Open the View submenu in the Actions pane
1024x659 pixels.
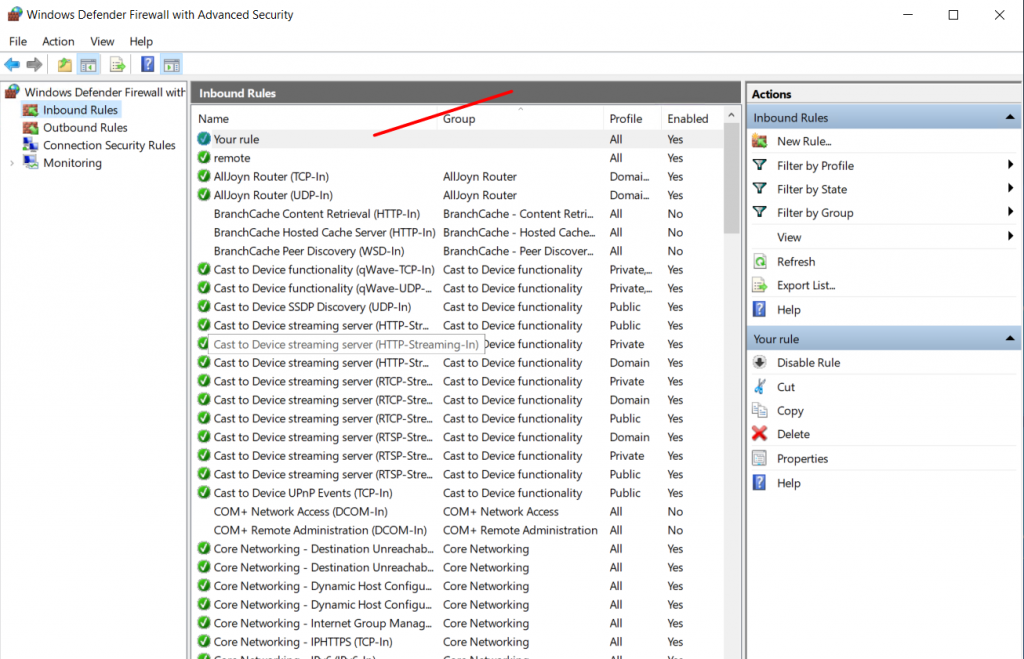(885, 237)
